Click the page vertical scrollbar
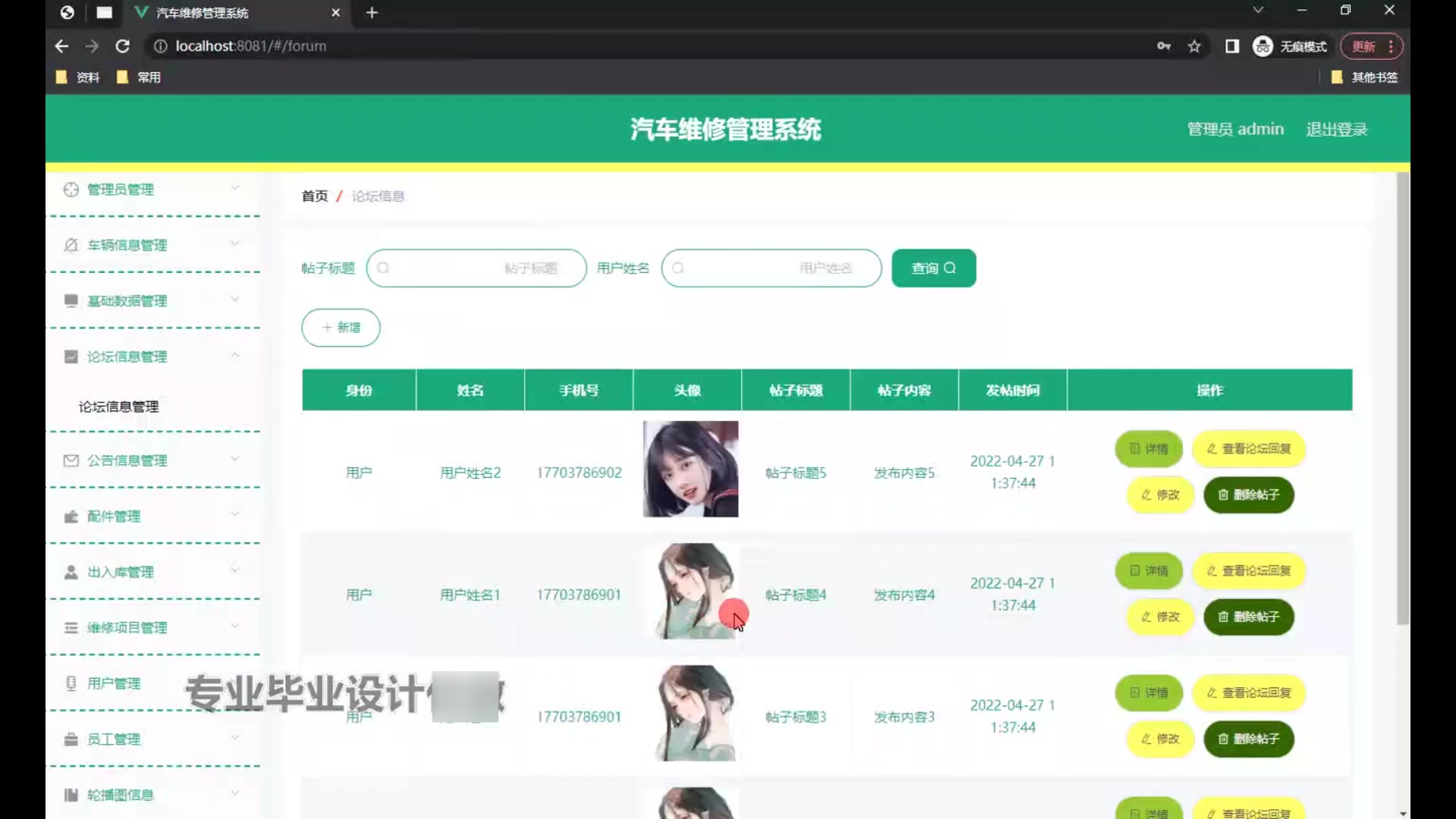This screenshot has width=1456, height=819. click(1403, 399)
